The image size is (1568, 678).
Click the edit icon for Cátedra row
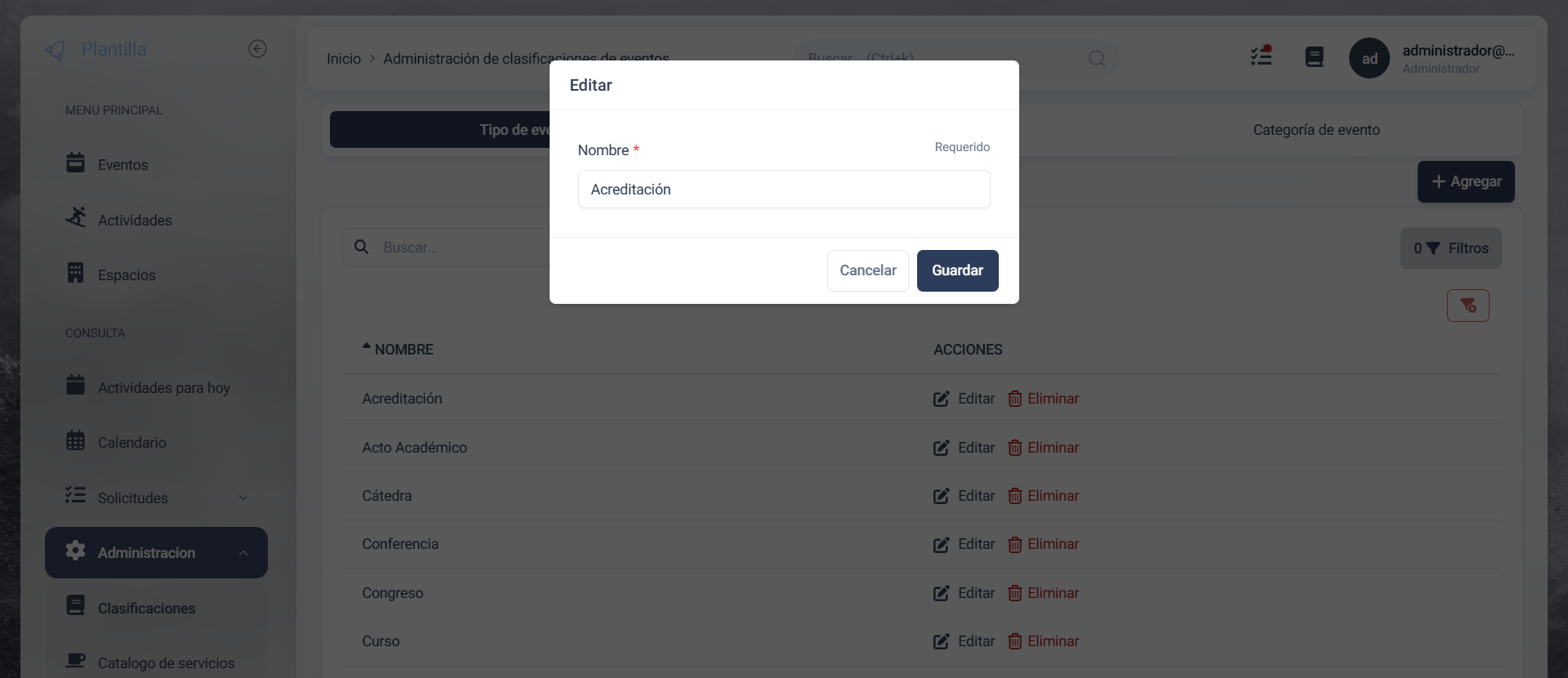click(941, 496)
